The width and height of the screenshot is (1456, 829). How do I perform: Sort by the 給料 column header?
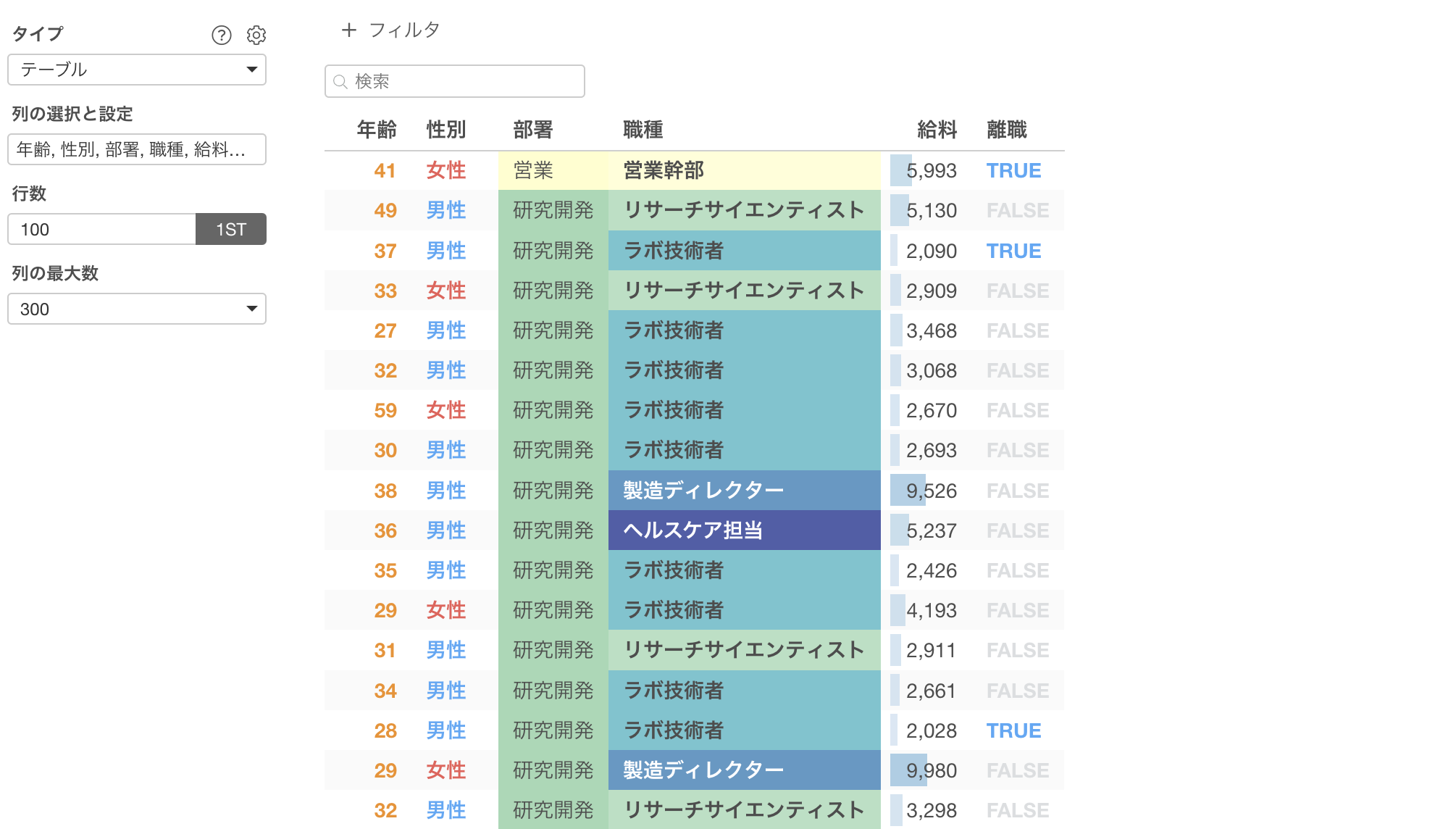pos(937,130)
